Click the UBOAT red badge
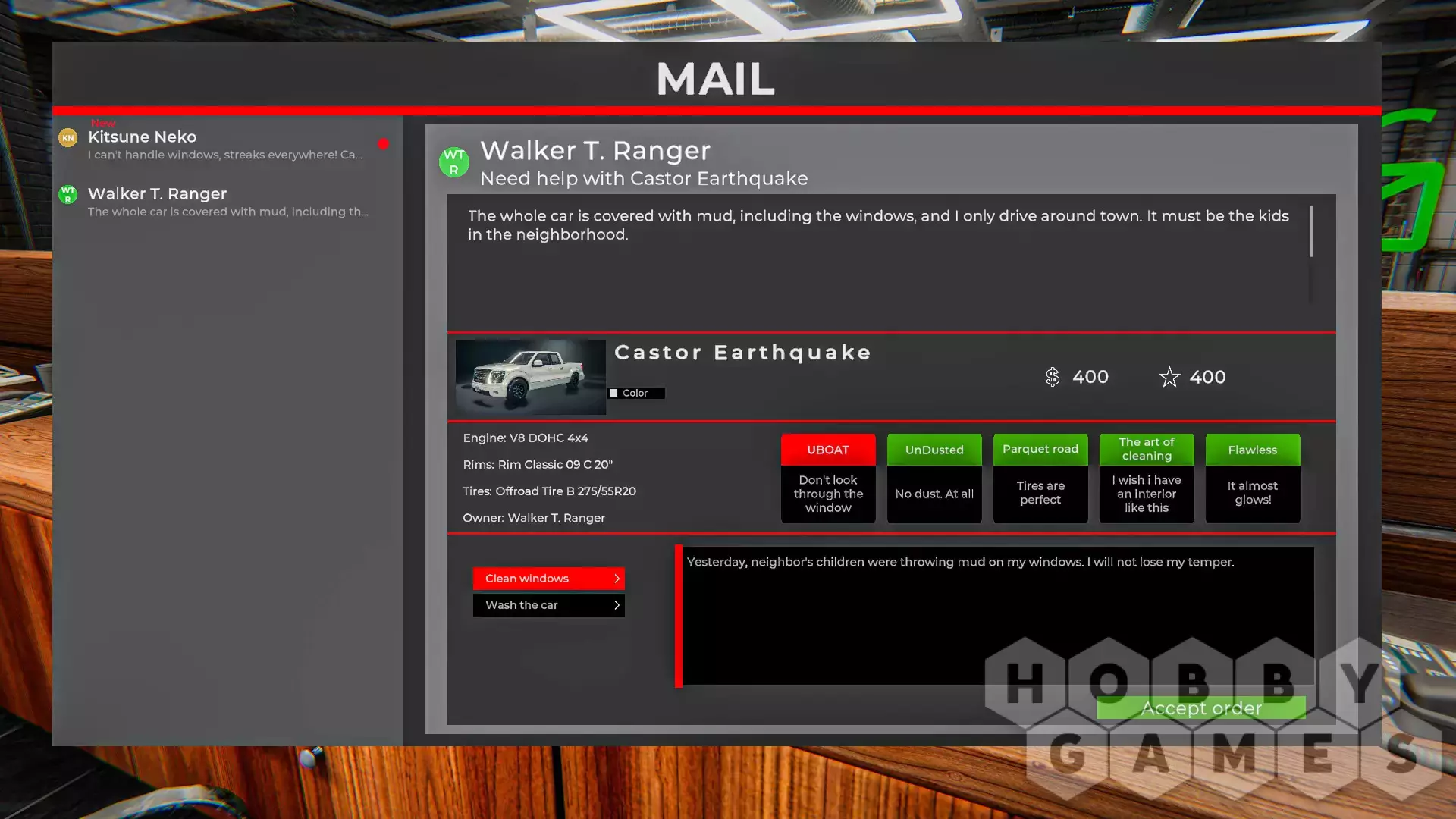 [827, 450]
